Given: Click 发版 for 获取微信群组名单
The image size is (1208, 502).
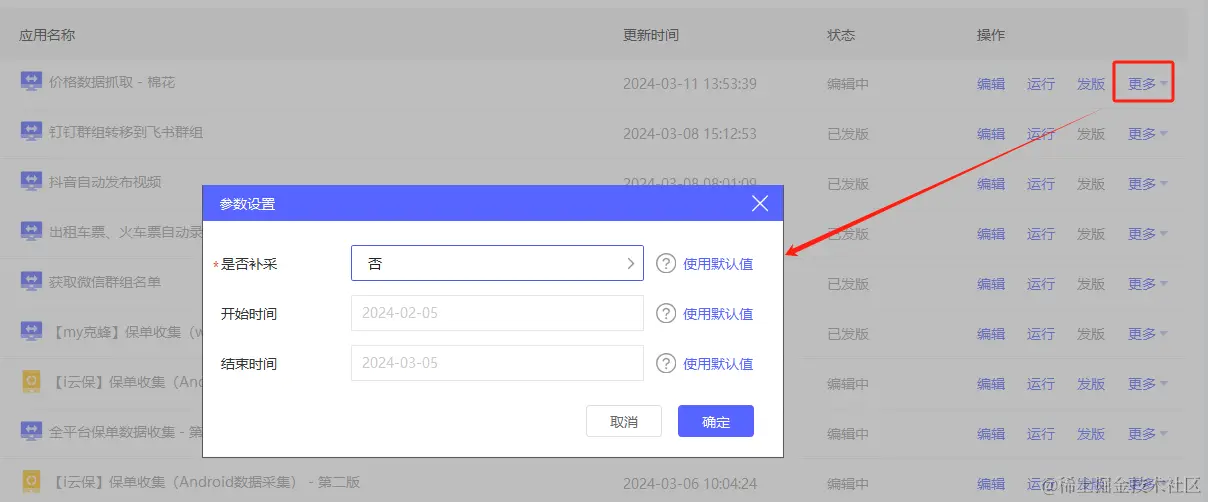Looking at the screenshot, I should [1091, 284].
